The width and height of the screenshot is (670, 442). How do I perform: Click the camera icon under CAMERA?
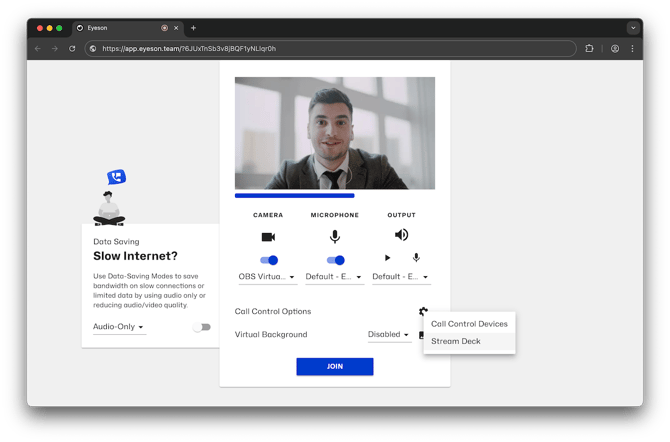(268, 237)
